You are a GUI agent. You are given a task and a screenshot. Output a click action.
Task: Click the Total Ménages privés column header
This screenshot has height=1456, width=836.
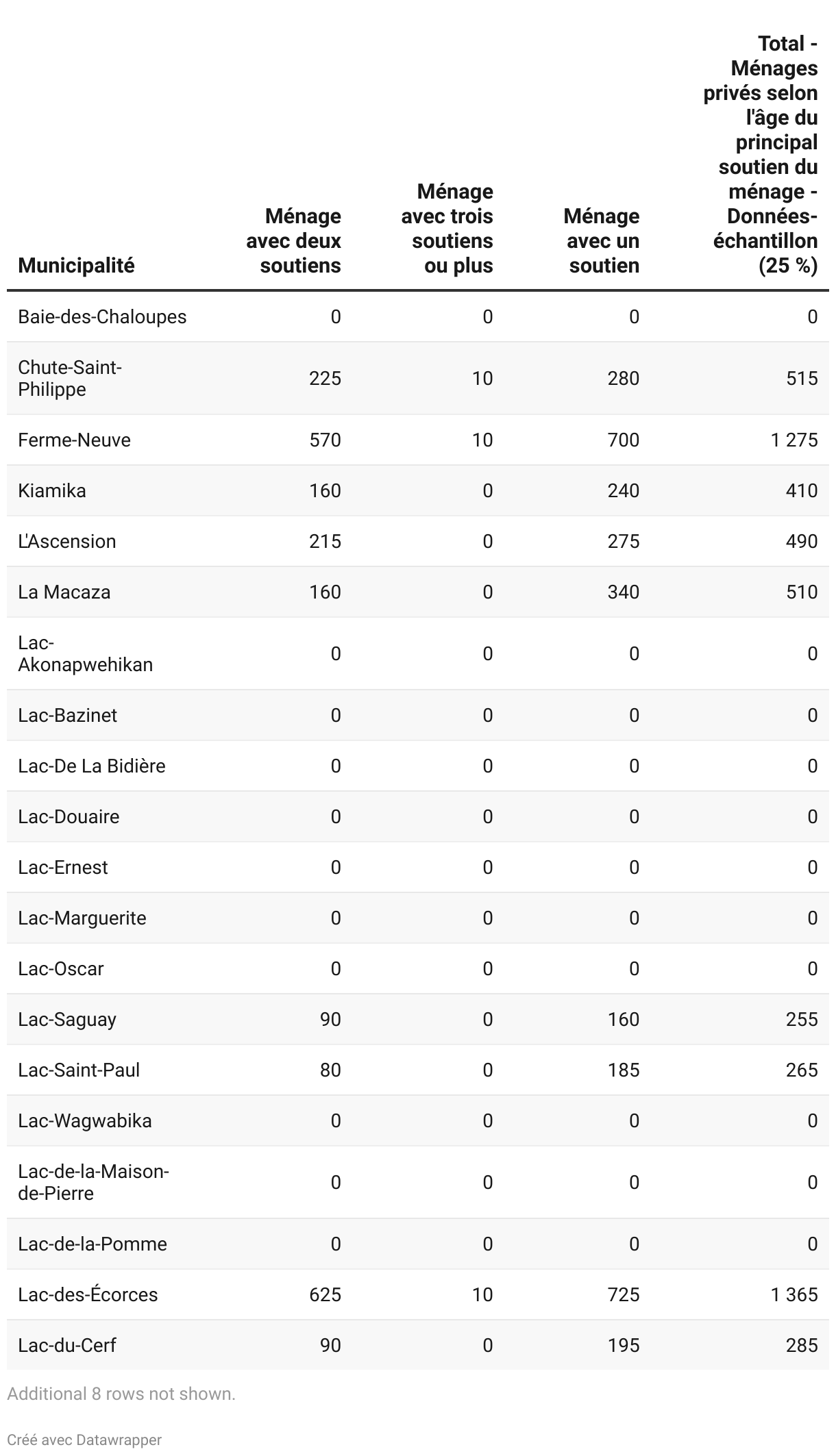click(761, 155)
